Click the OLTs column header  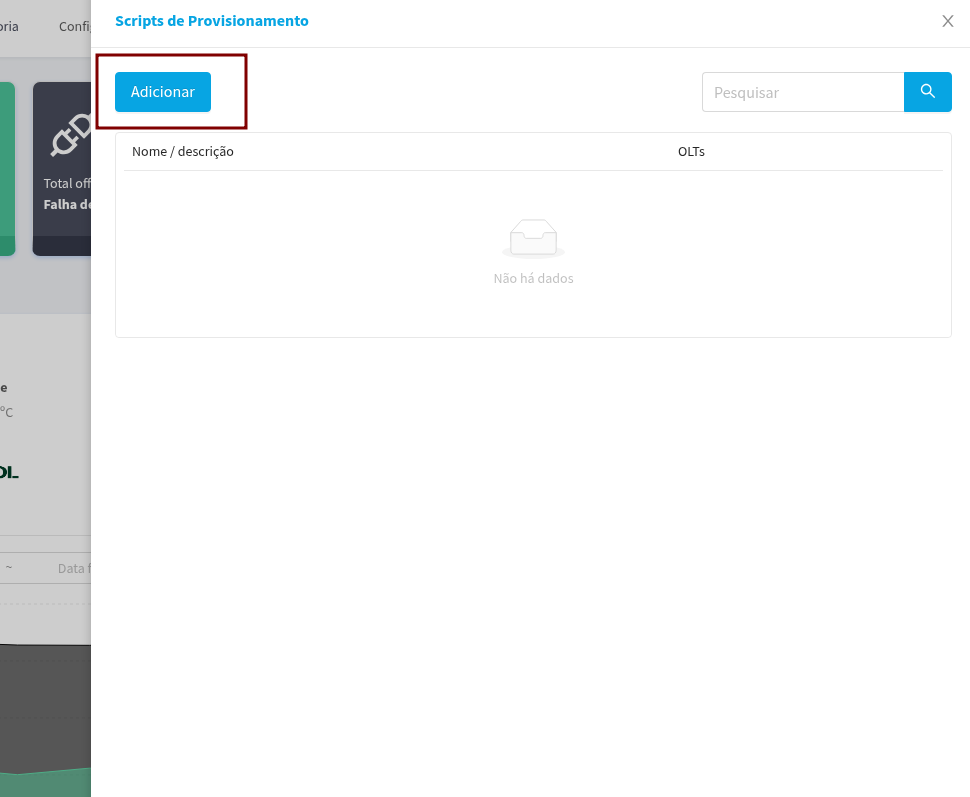tap(691, 152)
